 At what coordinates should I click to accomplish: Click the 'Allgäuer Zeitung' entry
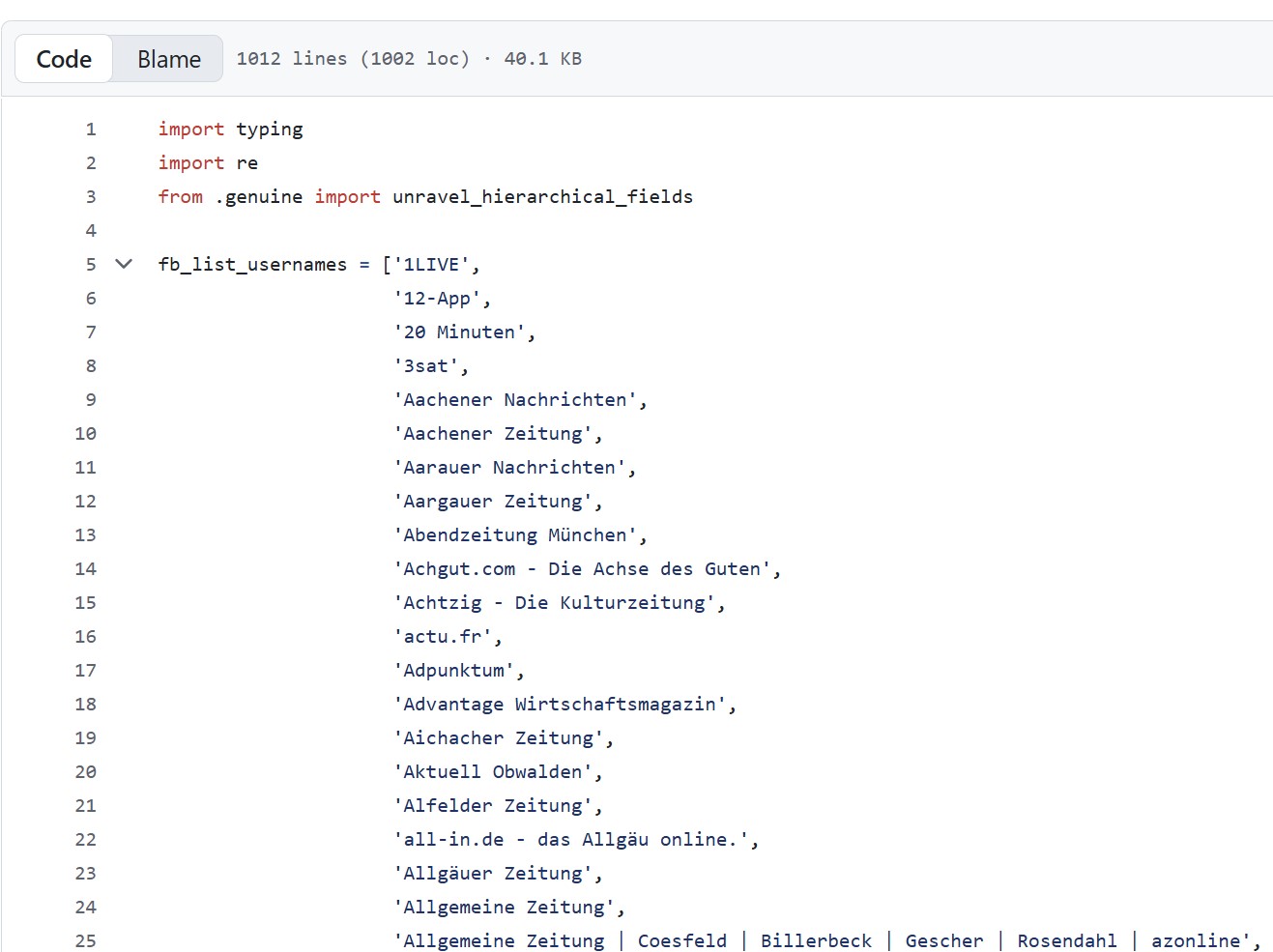click(x=493, y=874)
